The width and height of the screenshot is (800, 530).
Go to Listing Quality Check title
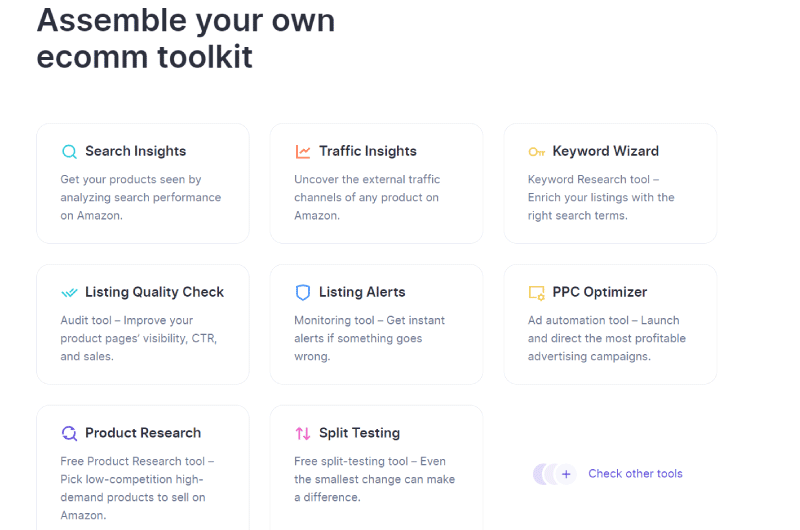tap(155, 292)
